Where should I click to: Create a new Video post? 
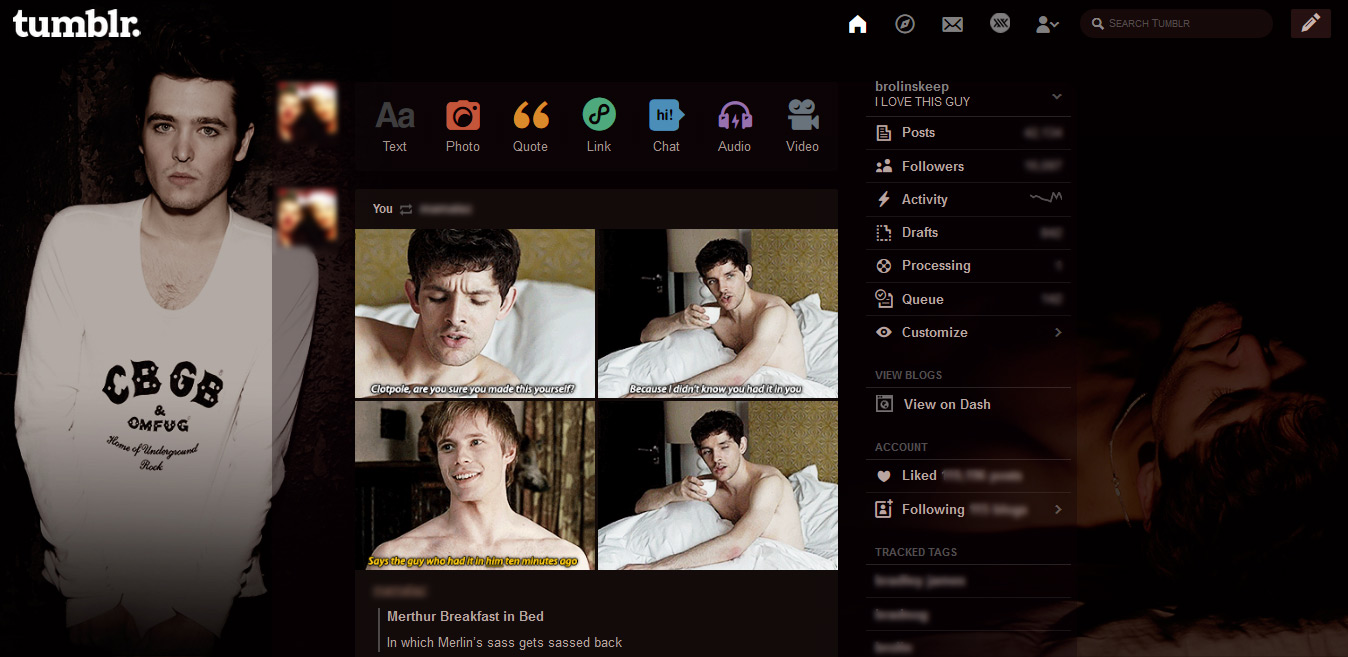(x=802, y=127)
